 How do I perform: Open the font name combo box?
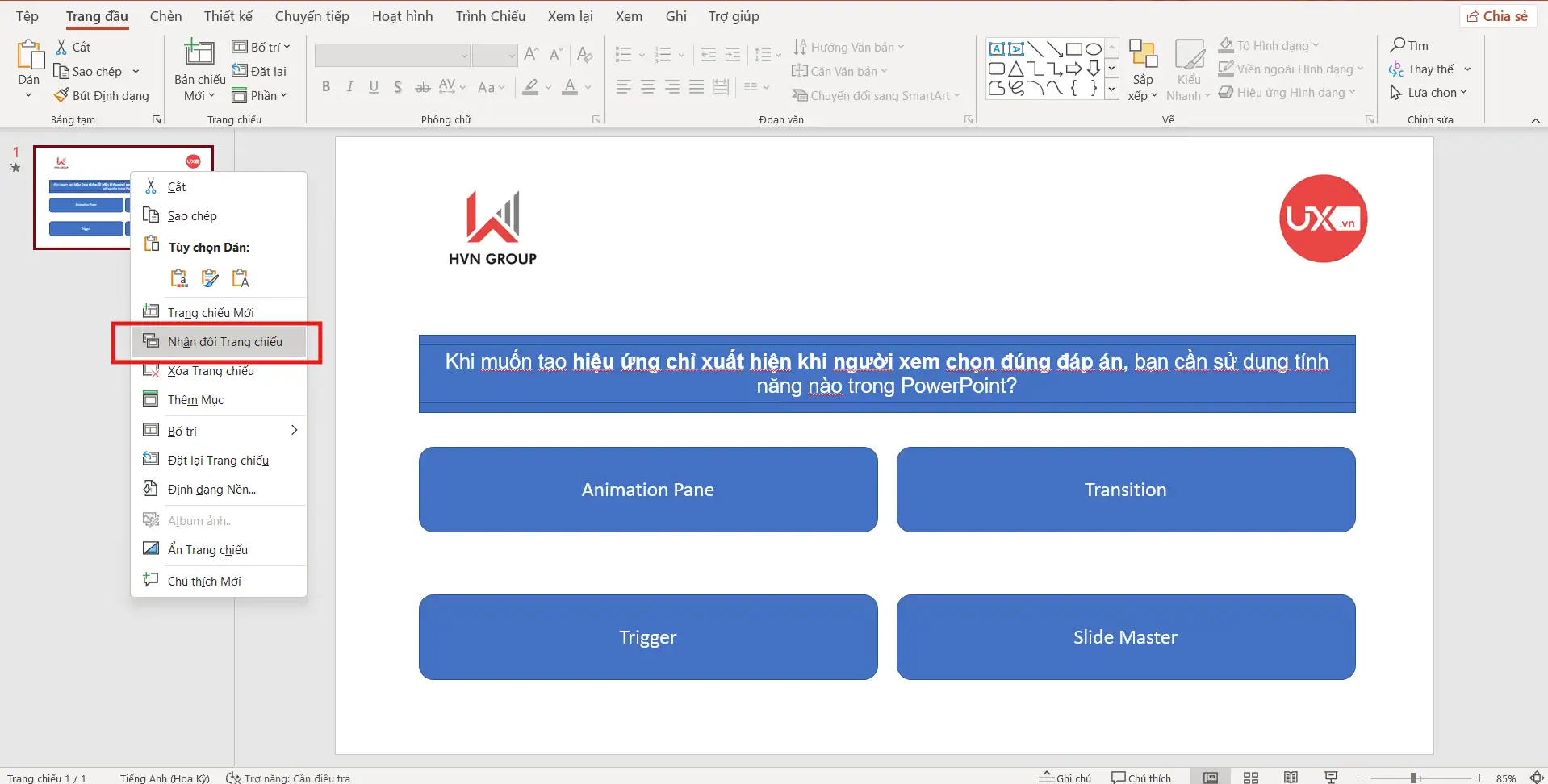(392, 55)
